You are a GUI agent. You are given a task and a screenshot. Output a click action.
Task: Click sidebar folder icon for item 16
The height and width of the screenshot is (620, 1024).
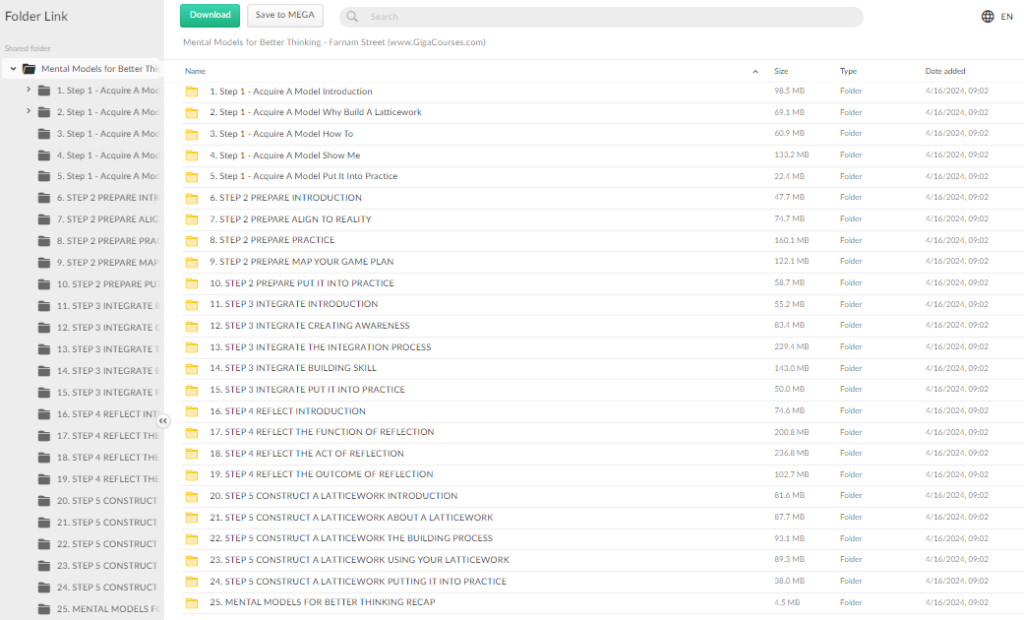[x=44, y=414]
